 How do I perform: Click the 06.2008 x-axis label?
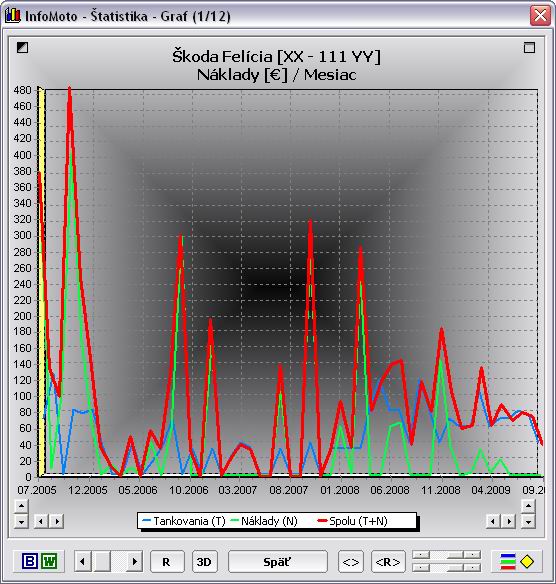click(x=390, y=490)
